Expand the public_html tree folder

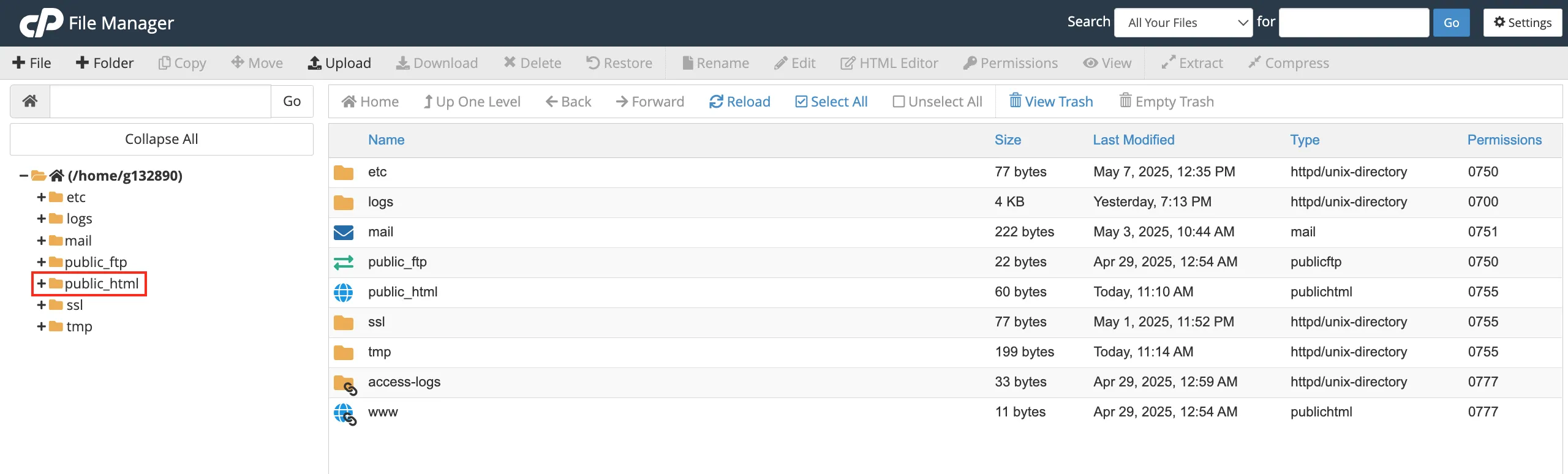(42, 284)
